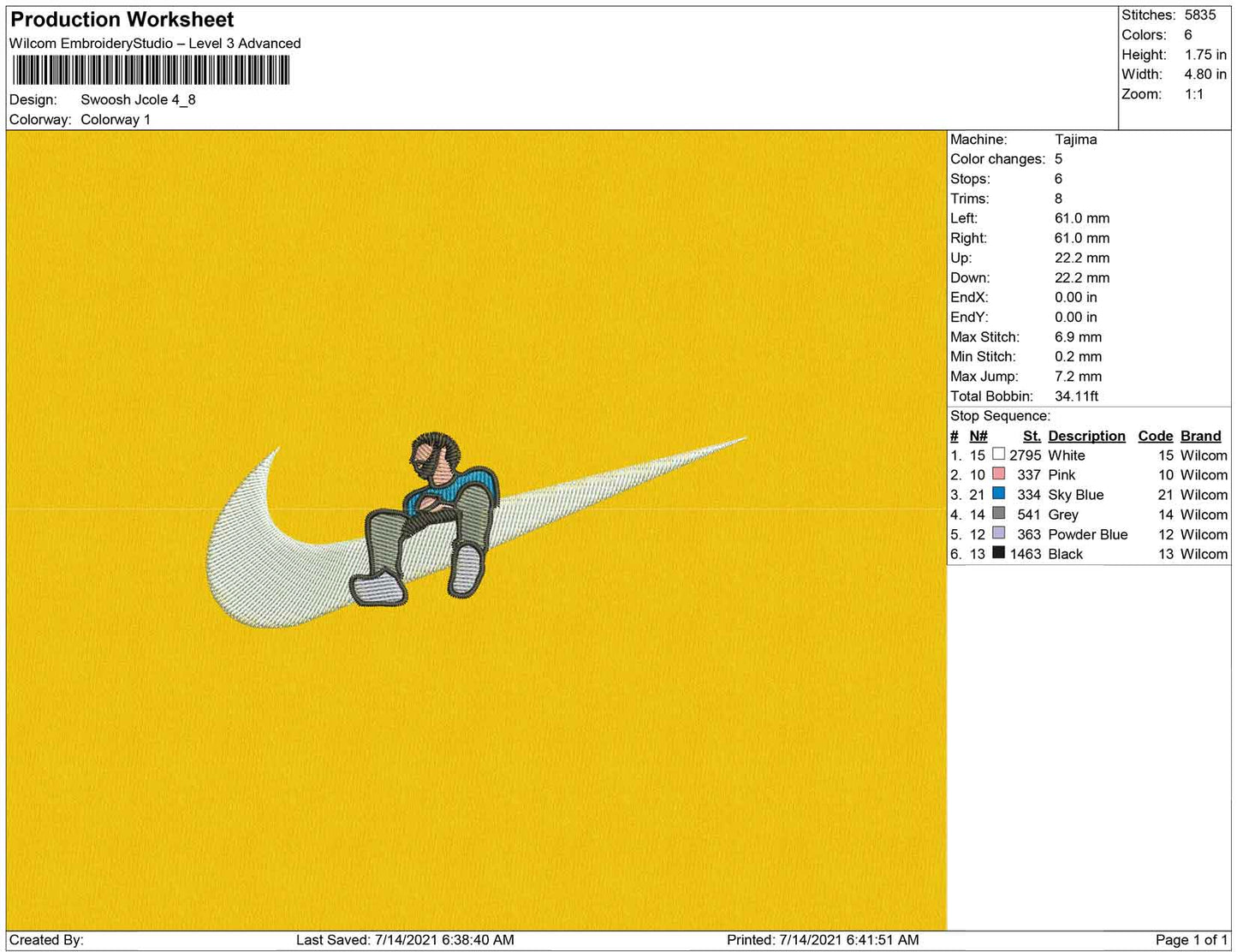Click the Color changes value "5"
The height and width of the screenshot is (952, 1237).
[x=1059, y=159]
